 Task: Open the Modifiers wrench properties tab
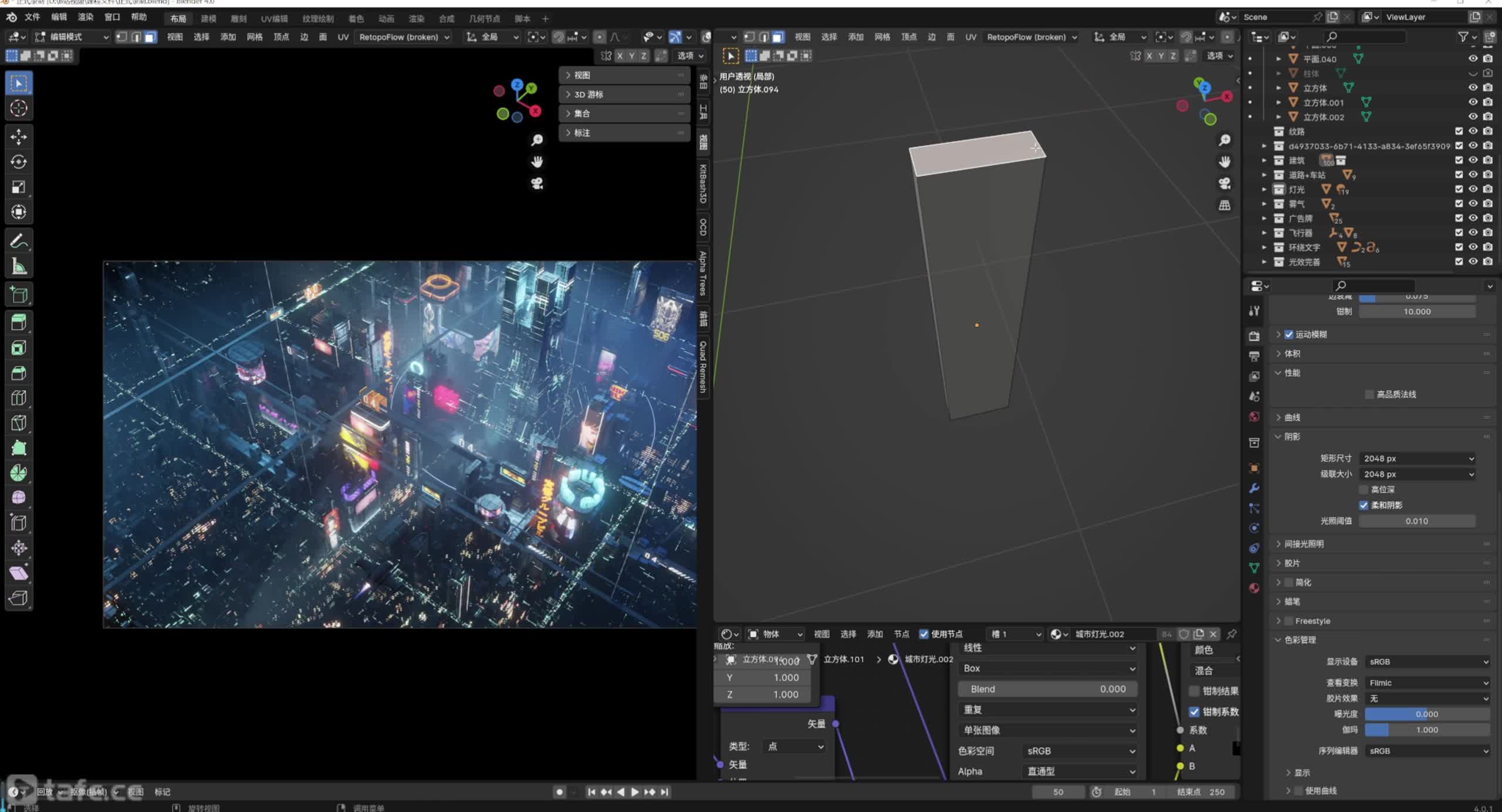1254,488
